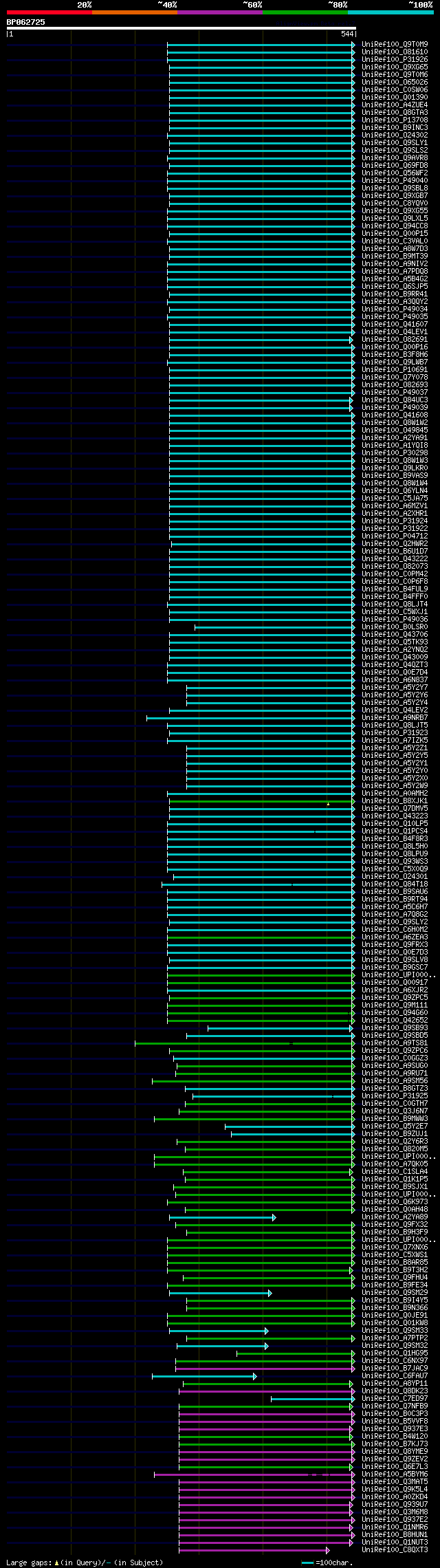
Task: Select subject label UniRef100_A9TS81
Action: [395, 1043]
